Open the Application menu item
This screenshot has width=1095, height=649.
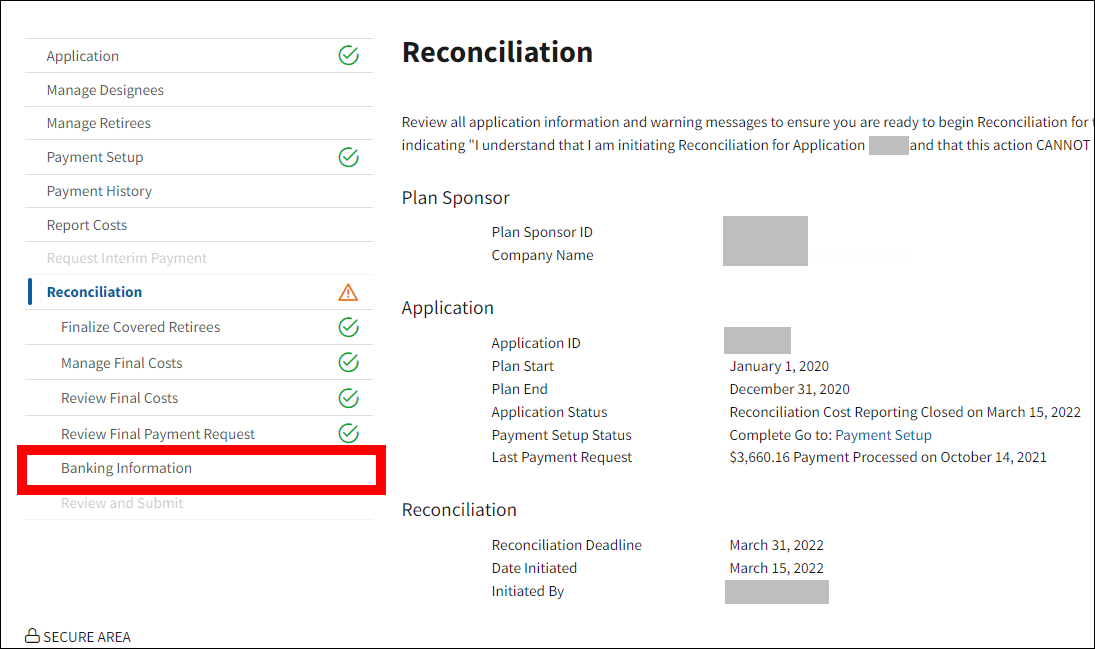[83, 56]
